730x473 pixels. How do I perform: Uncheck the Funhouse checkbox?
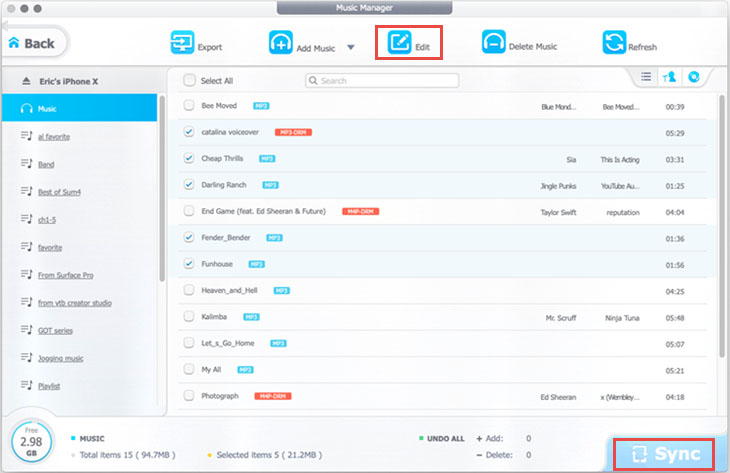coord(189,264)
